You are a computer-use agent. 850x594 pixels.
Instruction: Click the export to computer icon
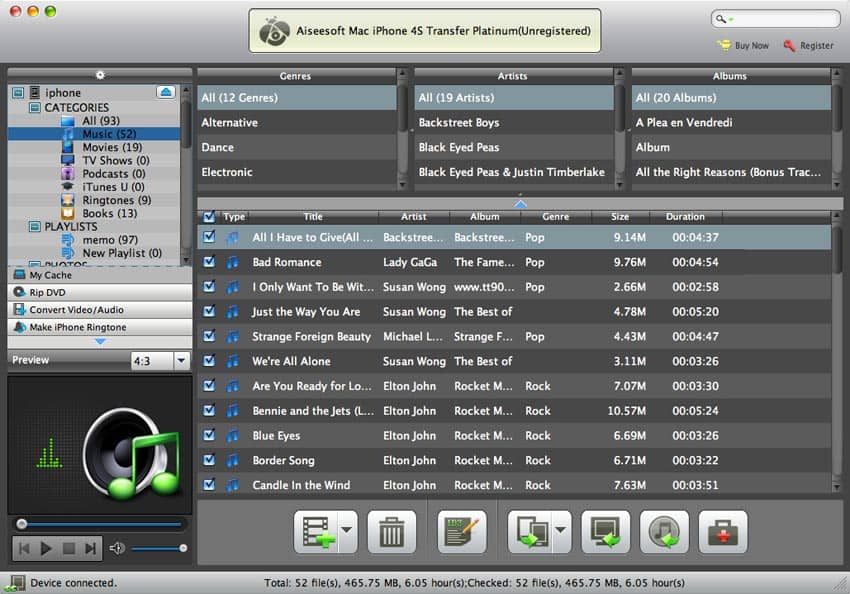(x=606, y=532)
